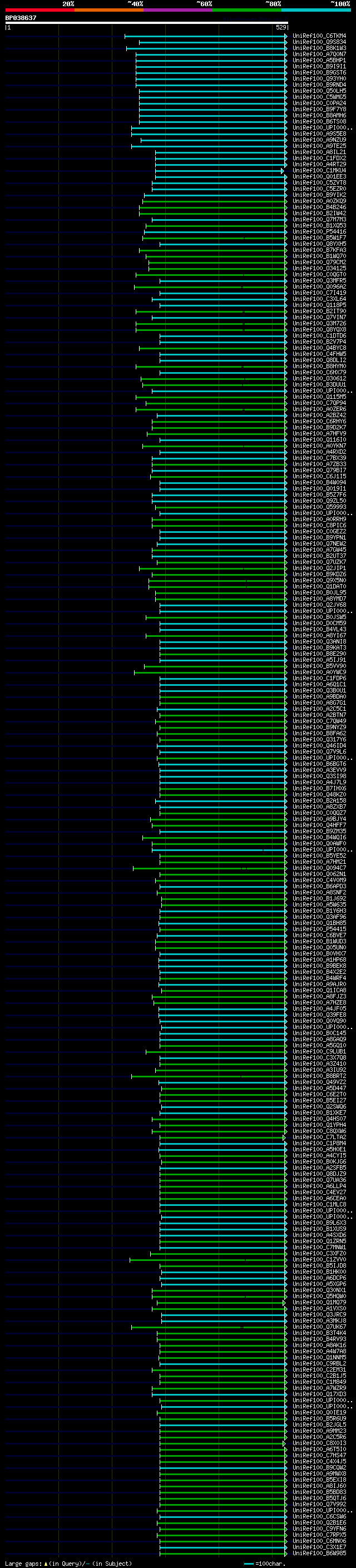Select hit label UniRef100_B6W985
This screenshot has width=356, height=1568.
coord(319,1554)
